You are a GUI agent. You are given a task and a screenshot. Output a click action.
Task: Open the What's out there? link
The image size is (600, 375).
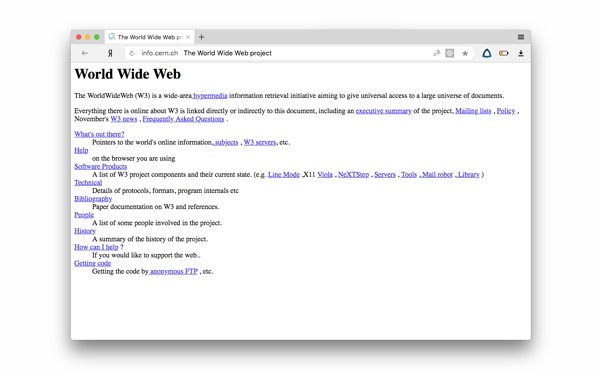point(99,134)
